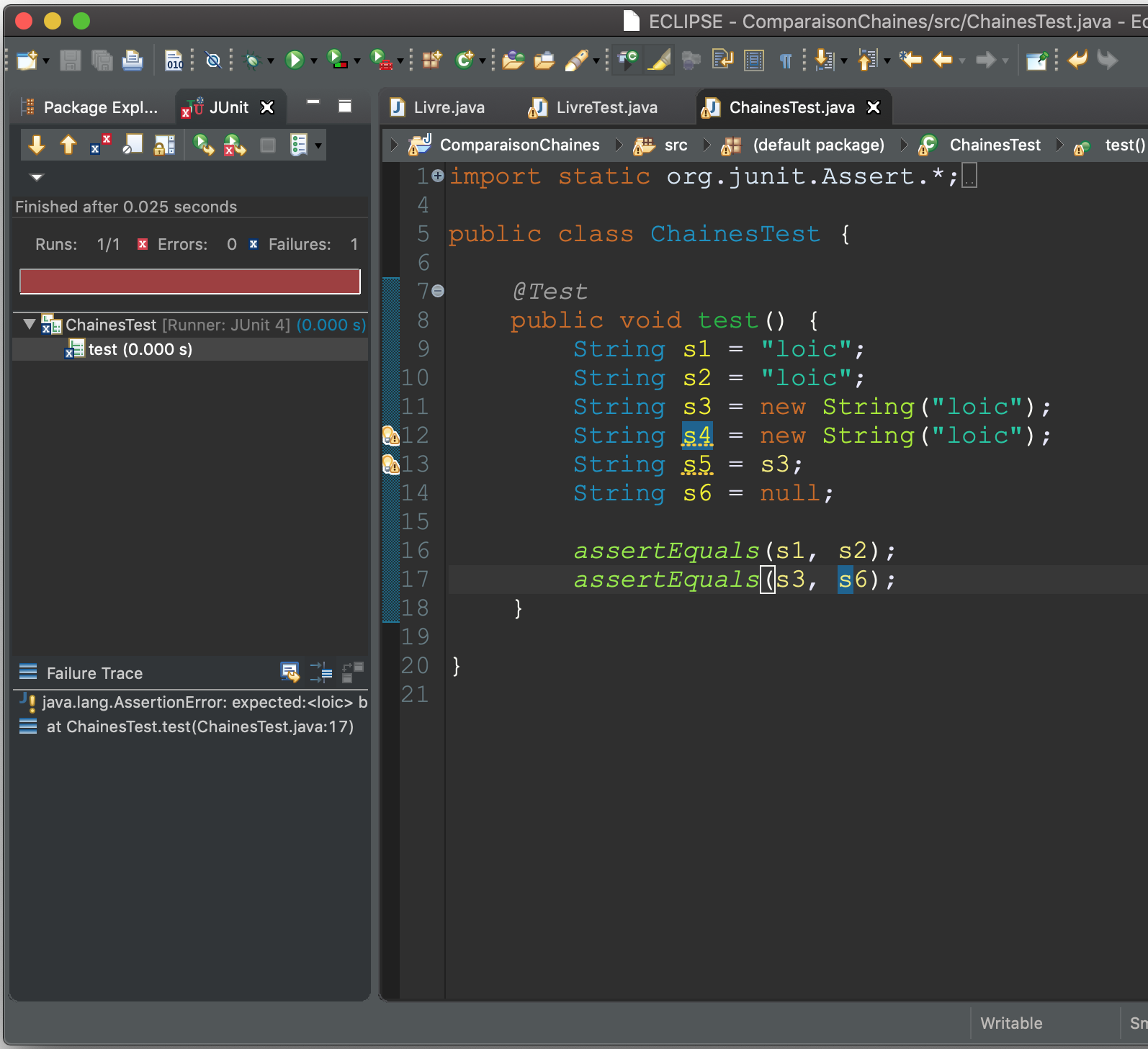Click the New wizard icon in toolbar
The height and width of the screenshot is (1049, 1148).
26,60
